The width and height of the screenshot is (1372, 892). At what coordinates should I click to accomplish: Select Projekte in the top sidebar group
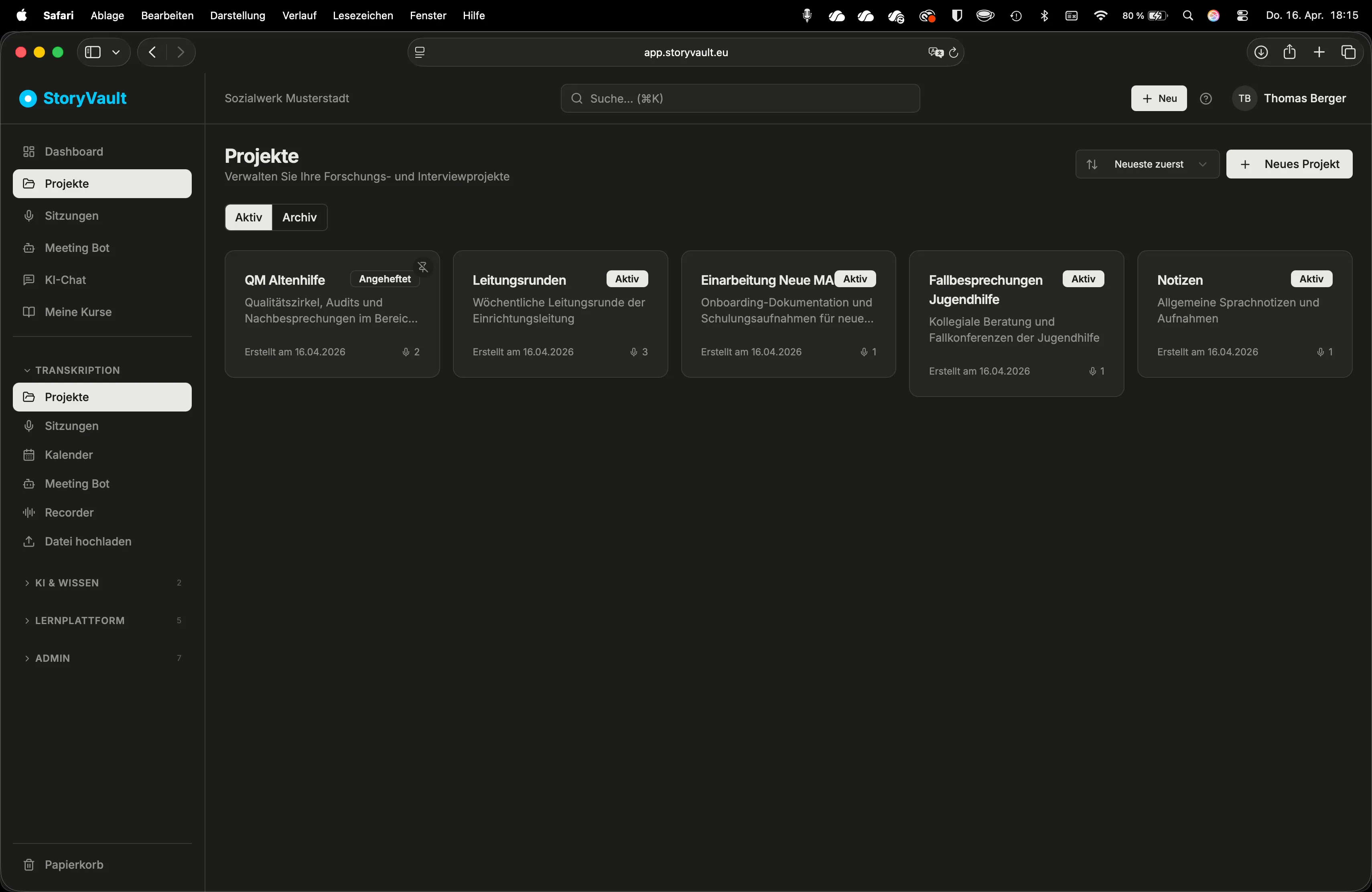point(102,184)
